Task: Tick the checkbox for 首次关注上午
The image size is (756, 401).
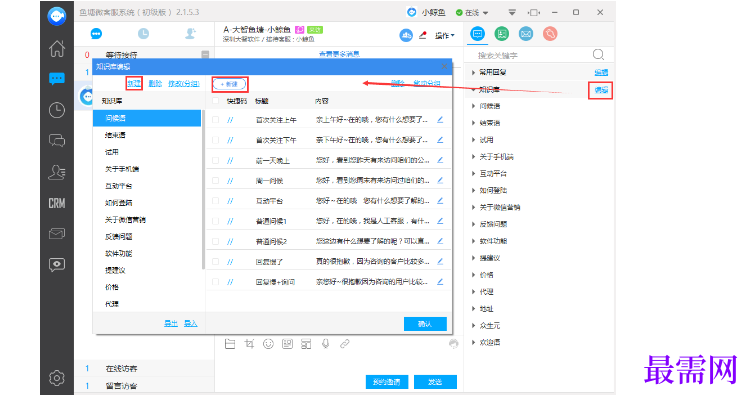Action: point(216,120)
